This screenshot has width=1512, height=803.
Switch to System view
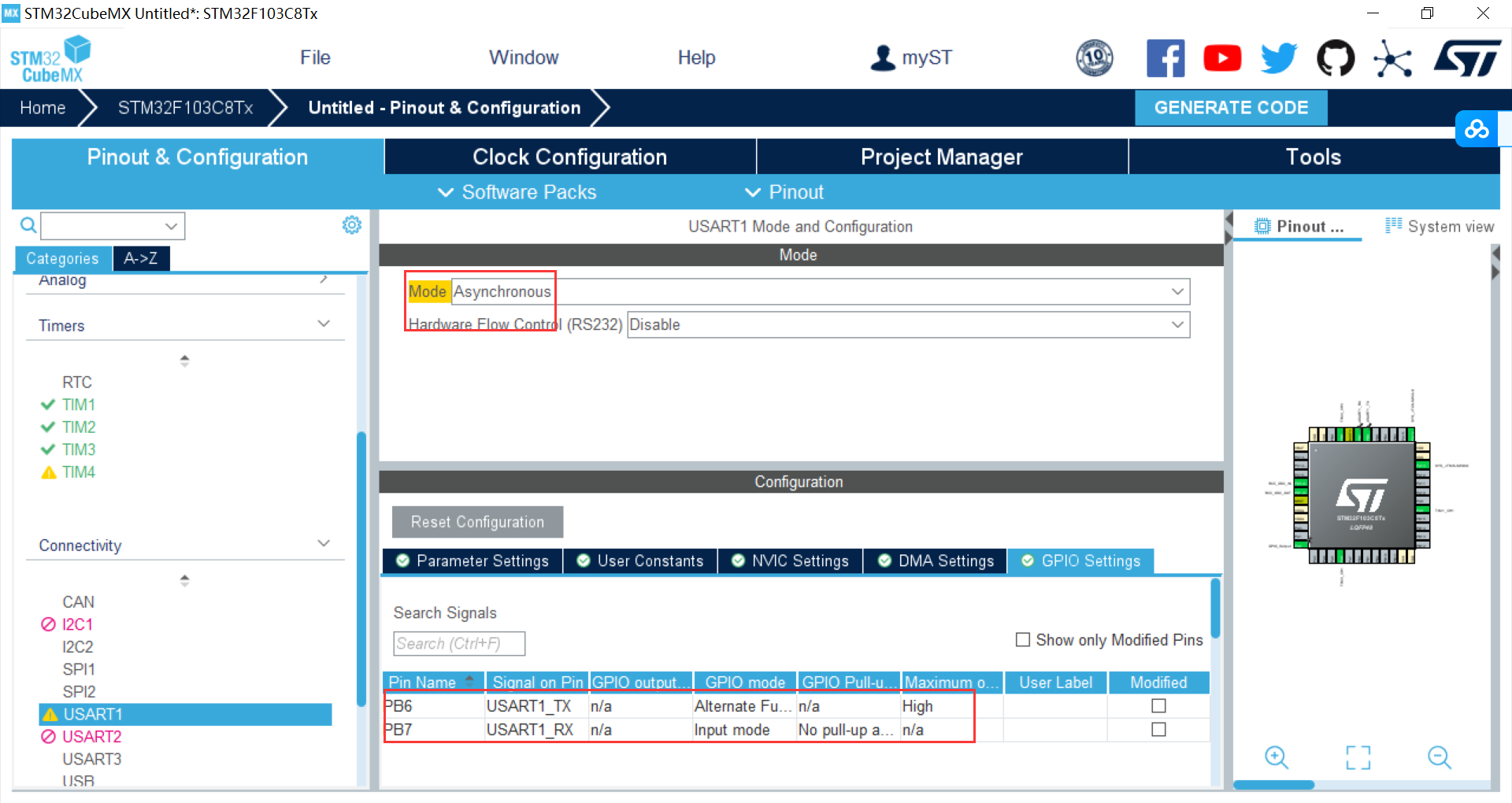[x=1440, y=226]
